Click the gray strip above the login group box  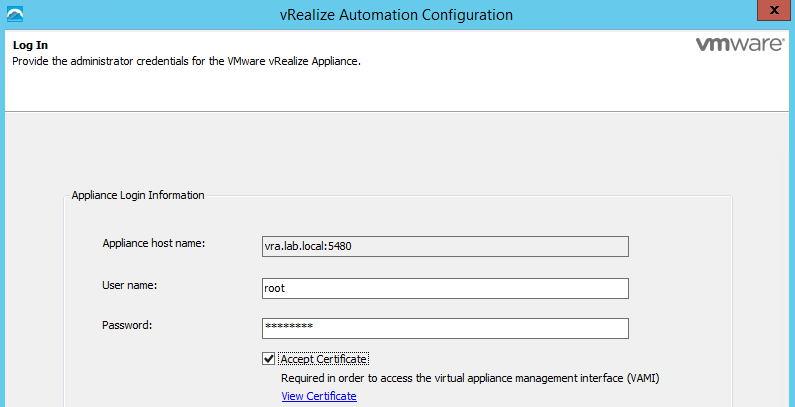(x=400, y=150)
